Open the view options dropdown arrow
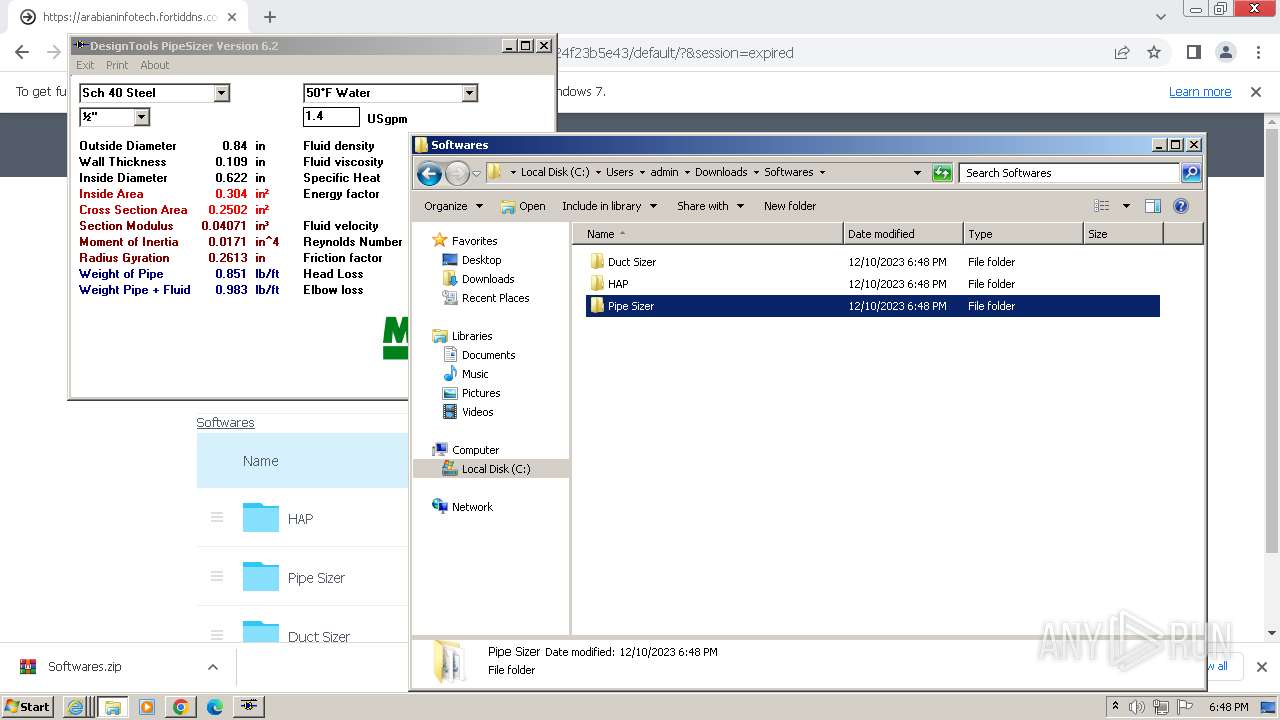The width and height of the screenshot is (1280, 720). pos(1126,206)
